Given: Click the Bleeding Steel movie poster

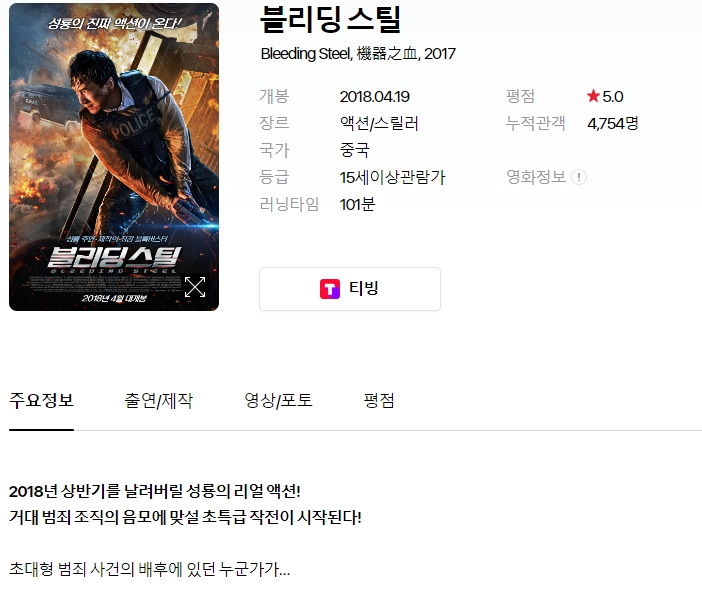Looking at the screenshot, I should (114, 157).
